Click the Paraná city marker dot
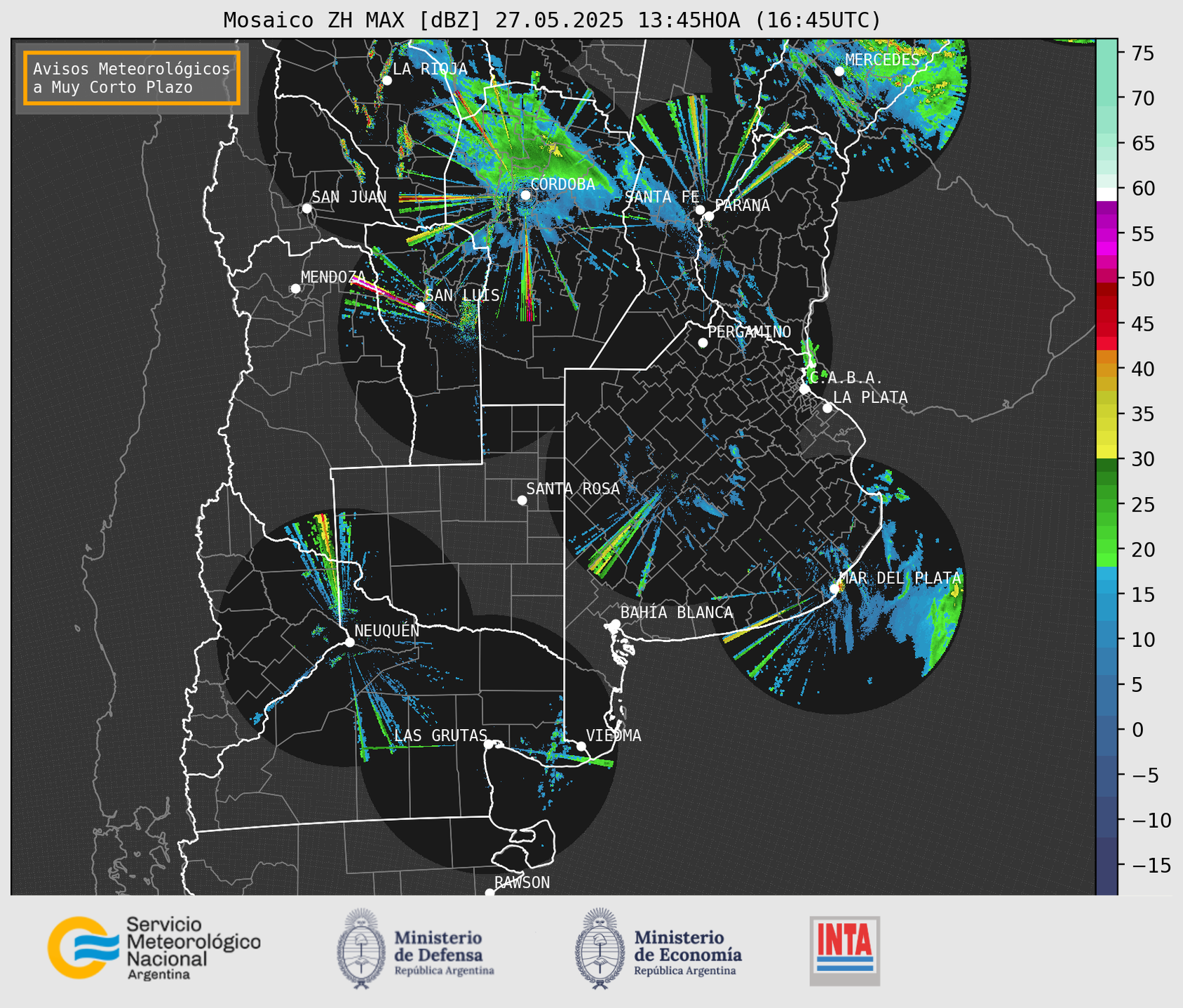The width and height of the screenshot is (1183, 1008). point(709,216)
